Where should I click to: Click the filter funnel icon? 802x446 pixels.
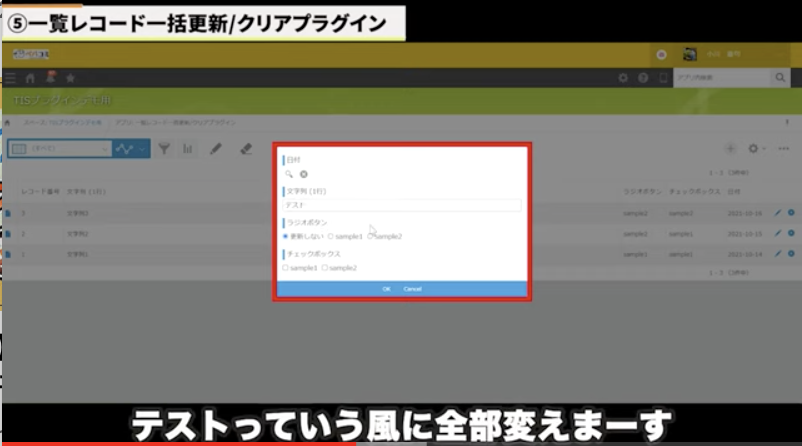tap(164, 148)
